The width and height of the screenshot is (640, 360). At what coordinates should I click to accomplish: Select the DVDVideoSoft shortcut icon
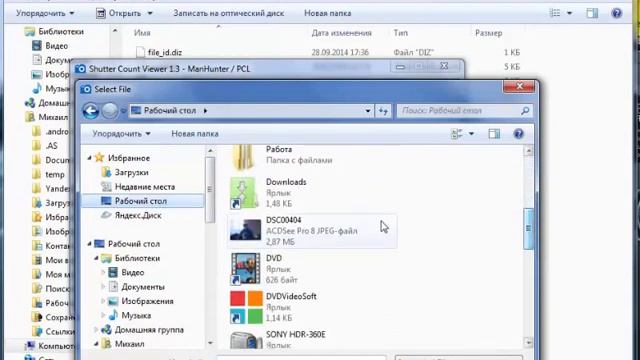click(x=246, y=307)
